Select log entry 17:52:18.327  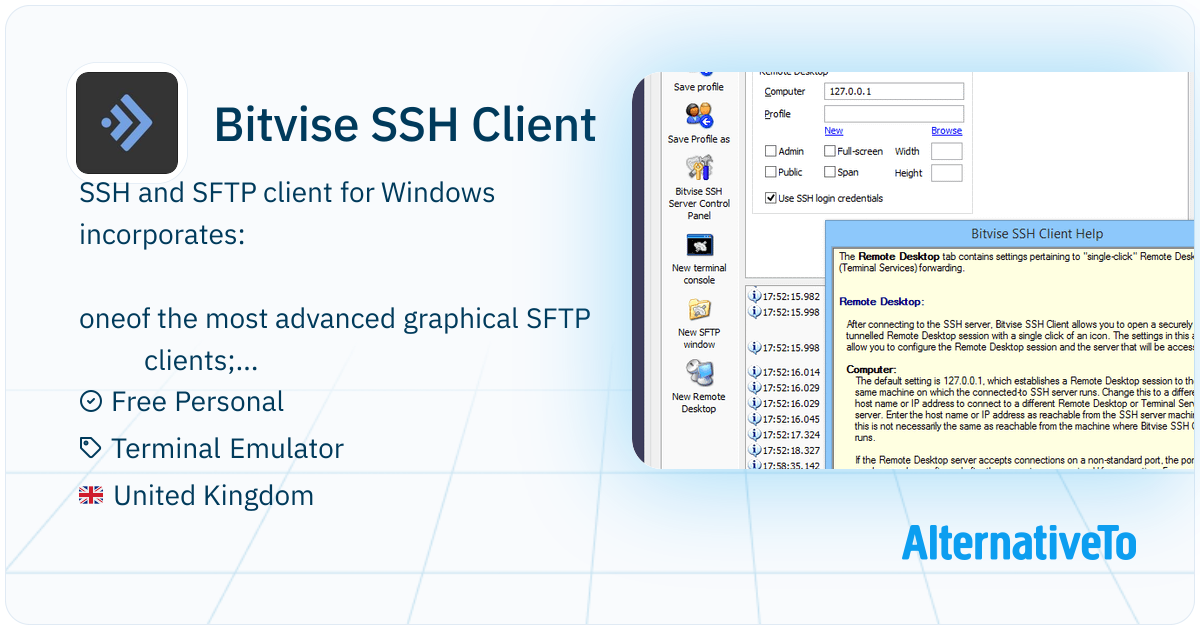[783, 450]
